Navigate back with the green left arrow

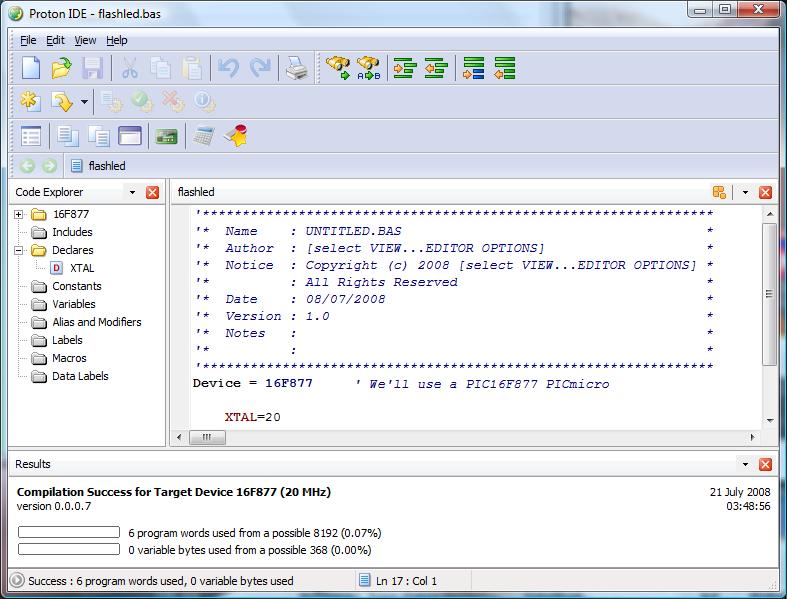tap(28, 166)
